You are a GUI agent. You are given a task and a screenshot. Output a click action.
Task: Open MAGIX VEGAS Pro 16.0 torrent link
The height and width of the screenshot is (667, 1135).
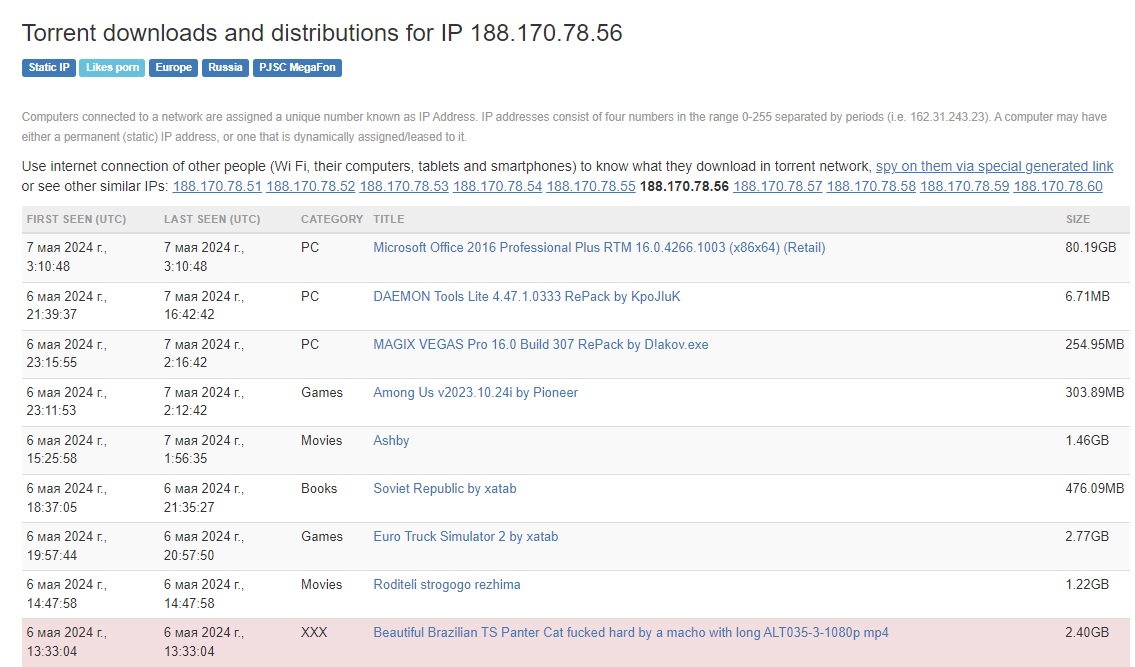541,345
